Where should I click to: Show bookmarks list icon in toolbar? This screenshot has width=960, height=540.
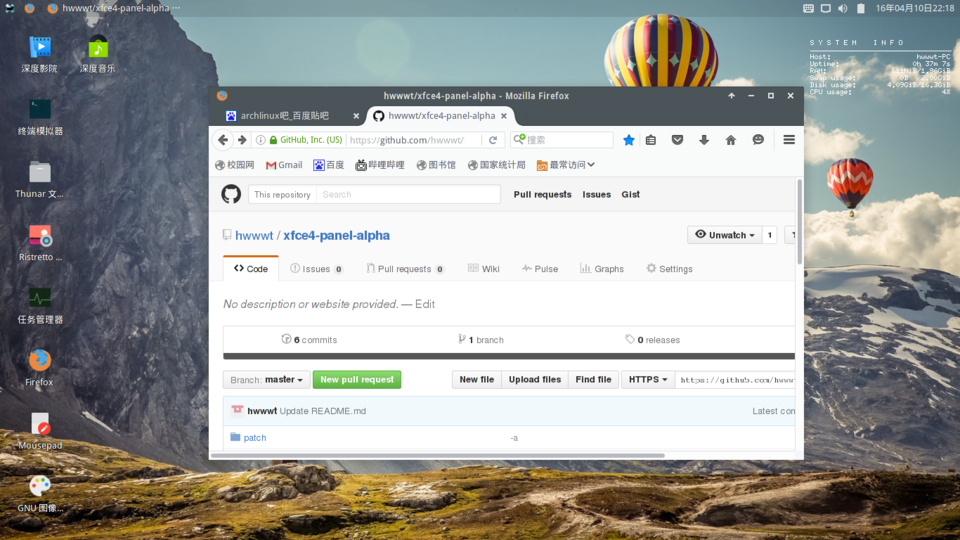[x=651, y=140]
